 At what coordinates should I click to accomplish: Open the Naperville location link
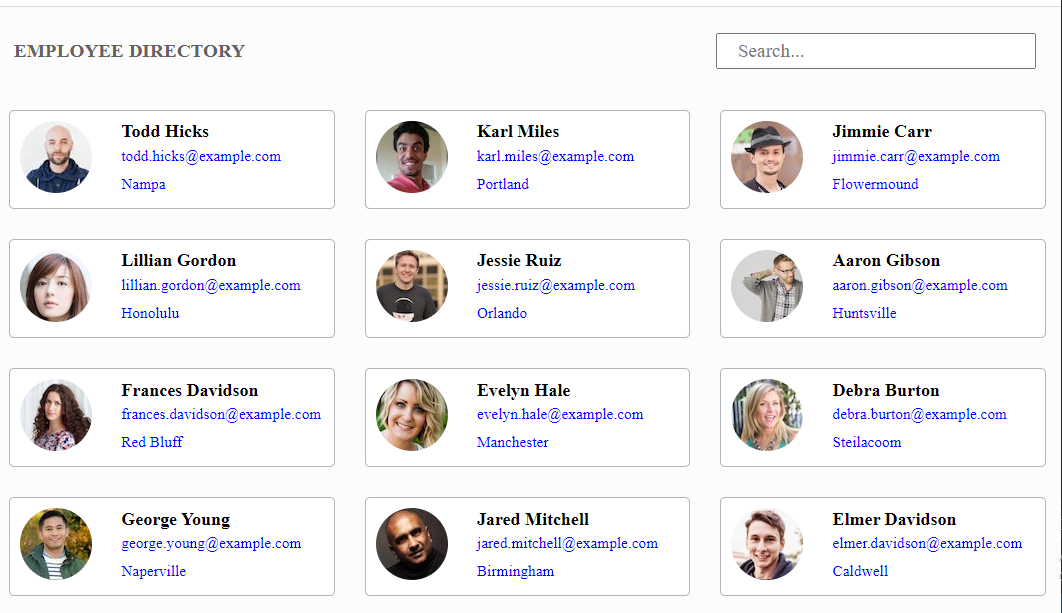point(153,571)
